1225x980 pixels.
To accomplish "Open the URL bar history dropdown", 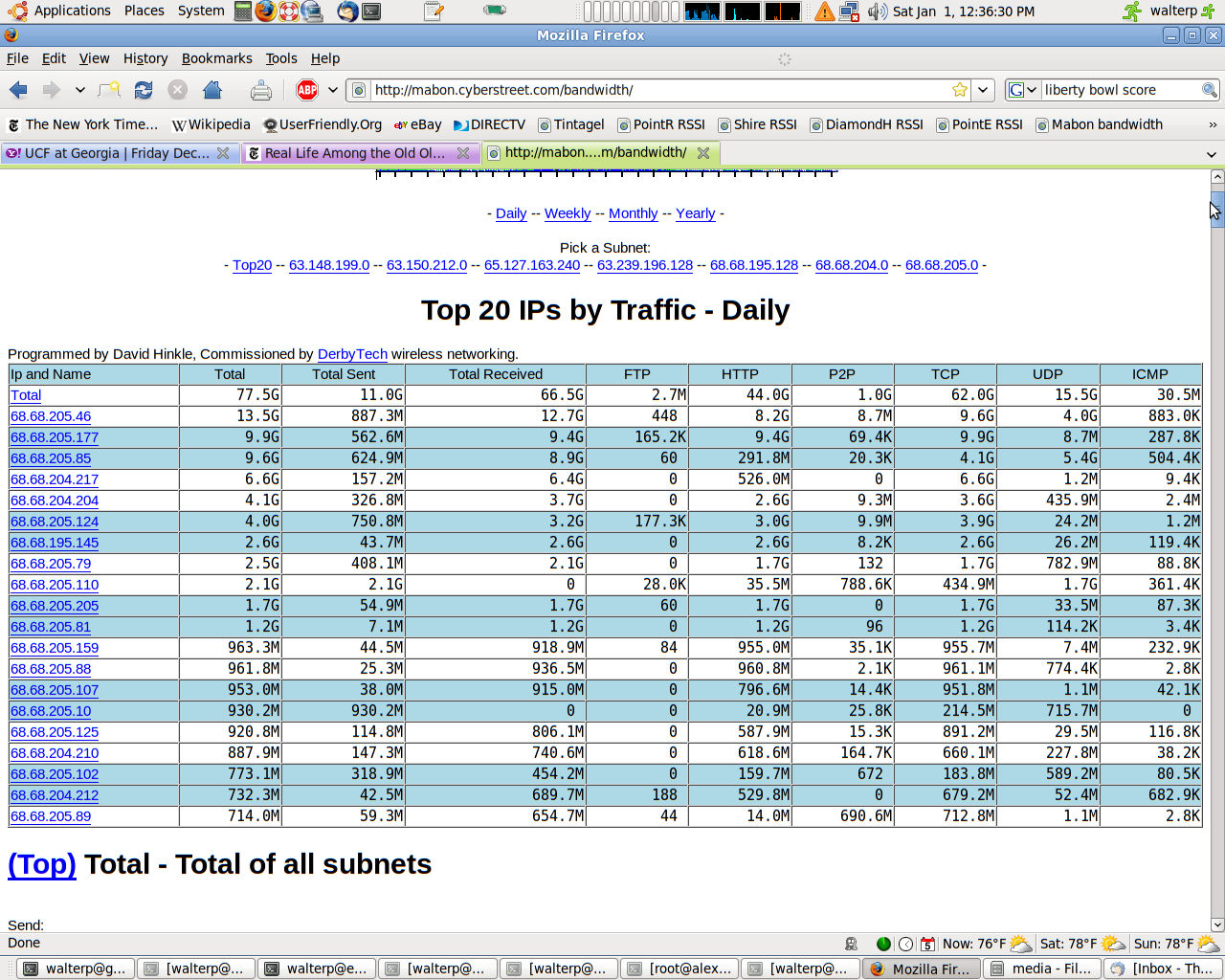I will (983, 90).
